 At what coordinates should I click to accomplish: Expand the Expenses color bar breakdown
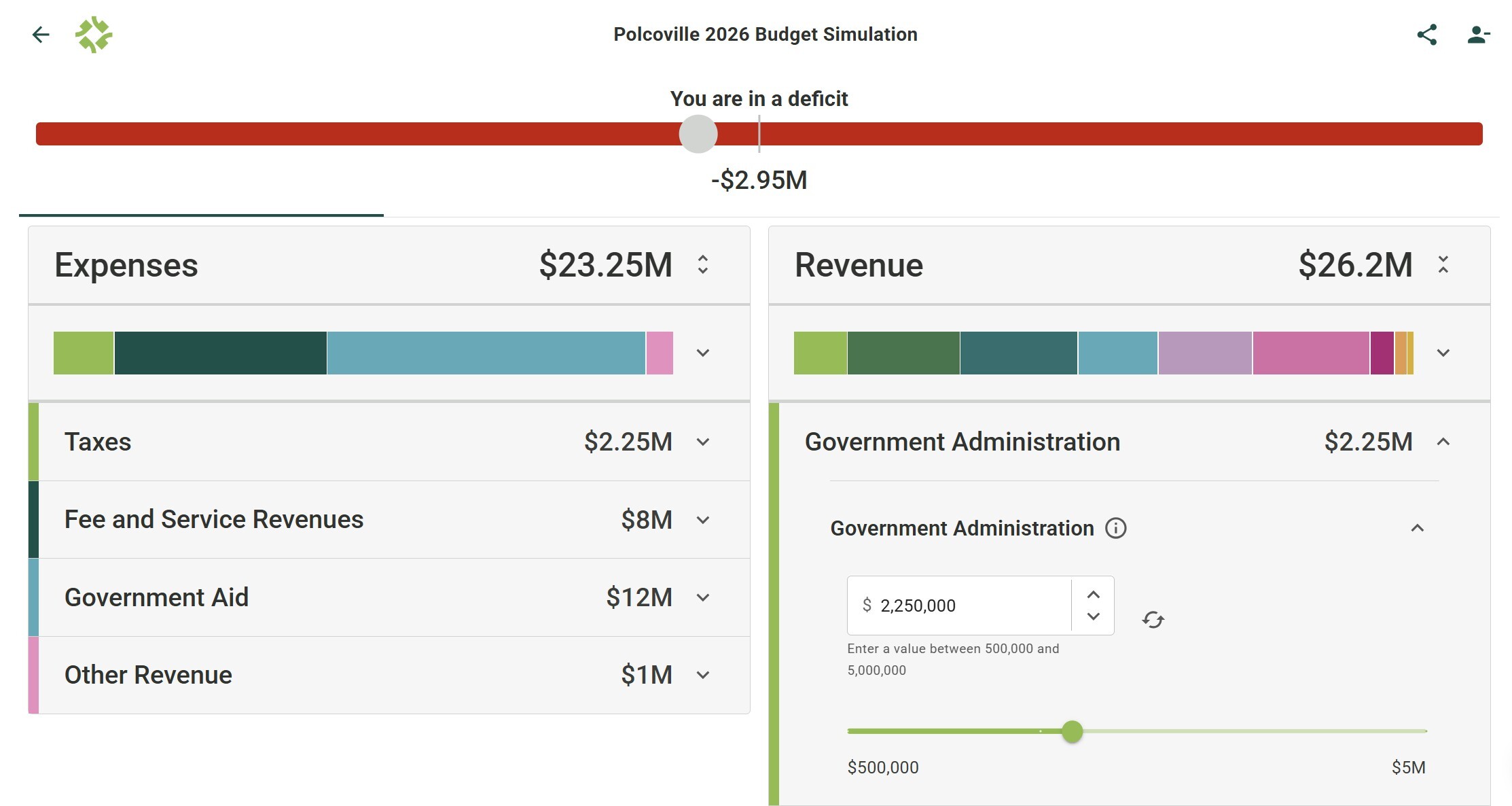point(703,353)
